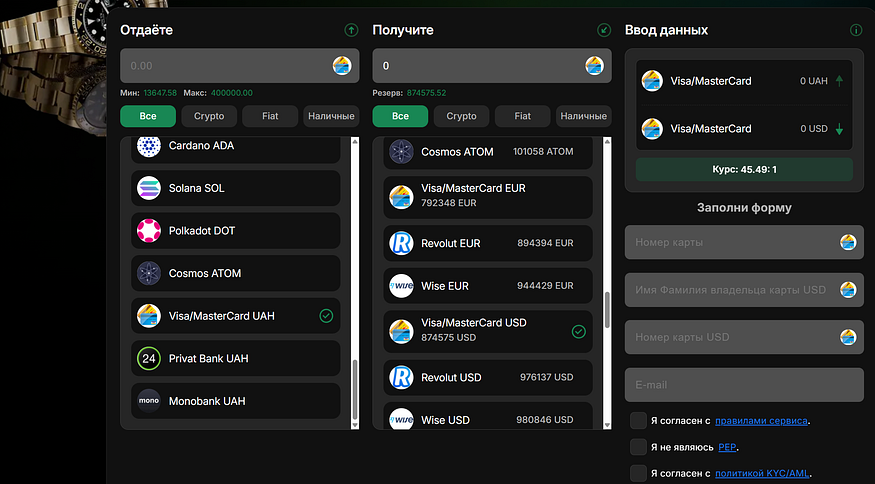Click the Получите list scrollbar thumb

[x=607, y=310]
